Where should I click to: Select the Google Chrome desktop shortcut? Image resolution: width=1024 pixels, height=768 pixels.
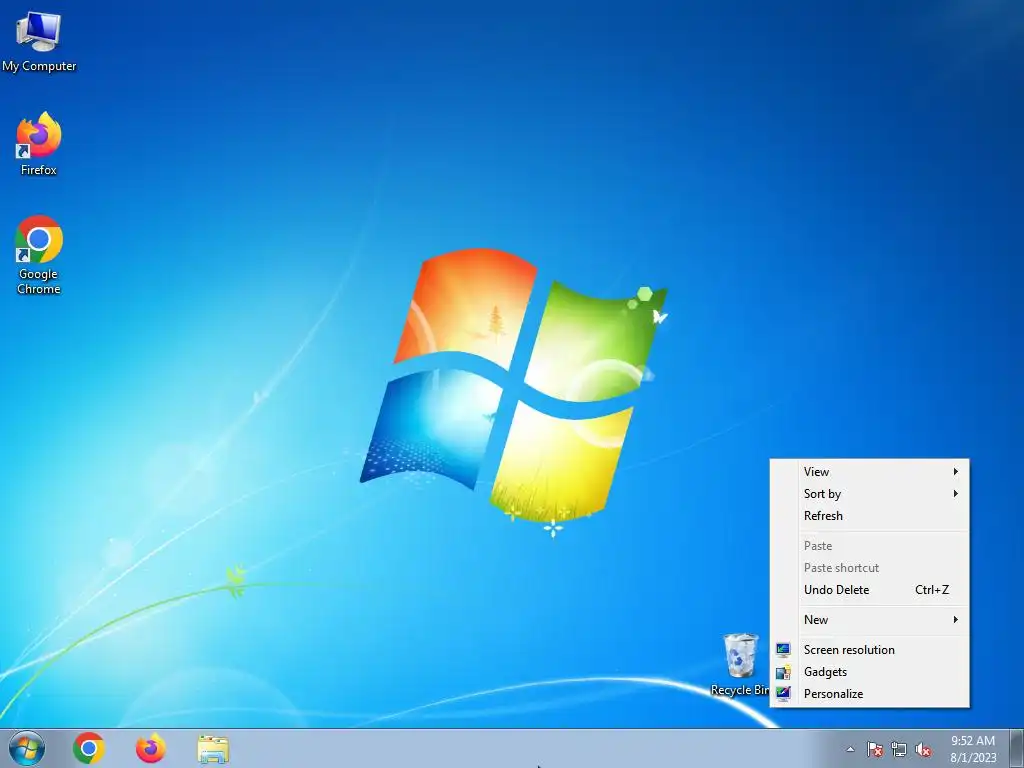pyautogui.click(x=39, y=255)
